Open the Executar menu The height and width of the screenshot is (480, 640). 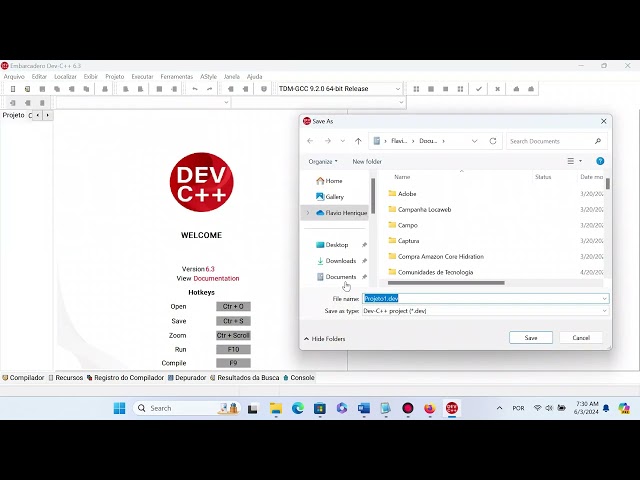pyautogui.click(x=142, y=77)
